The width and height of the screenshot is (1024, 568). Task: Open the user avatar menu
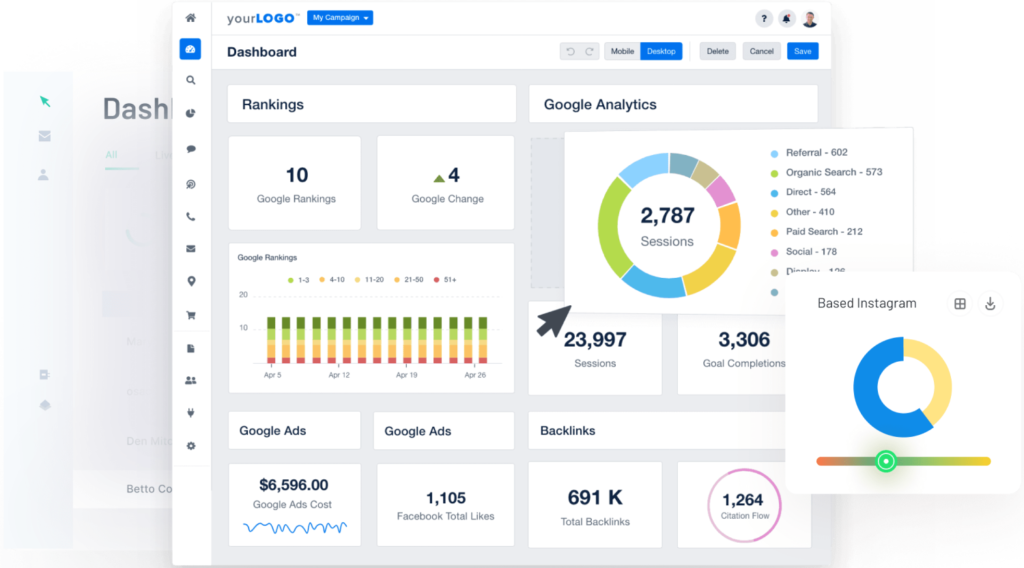810,19
